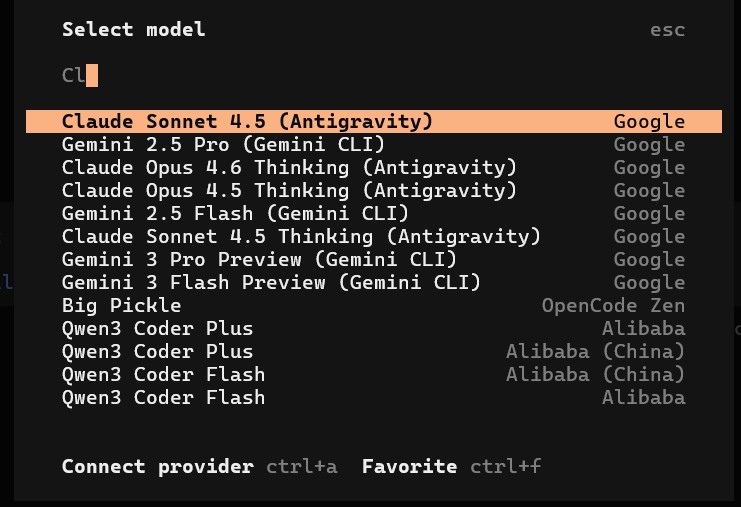Choose Qwen3 Coder Flash from Alibaba

tap(164, 397)
